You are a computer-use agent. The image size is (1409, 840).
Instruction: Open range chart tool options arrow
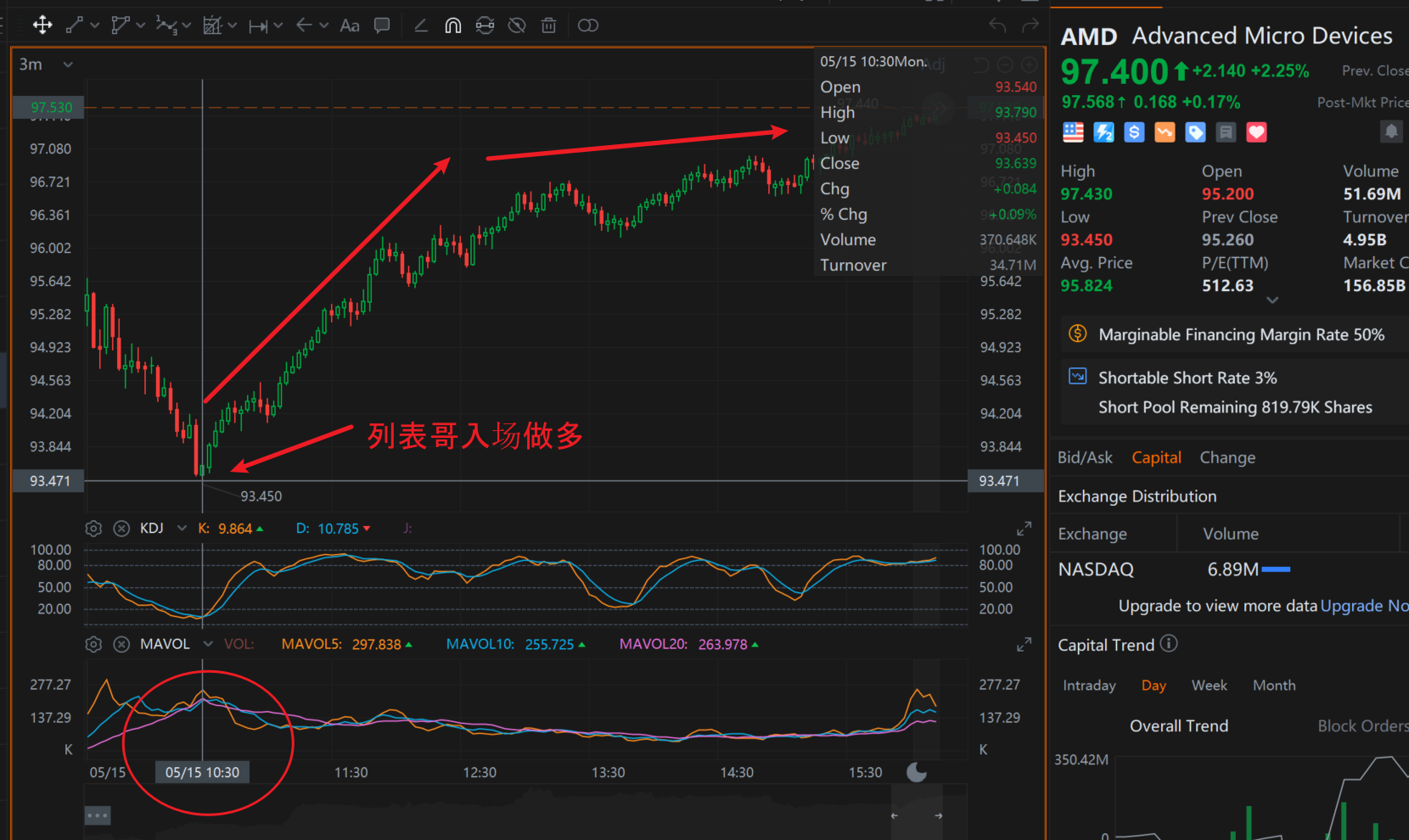point(232,25)
